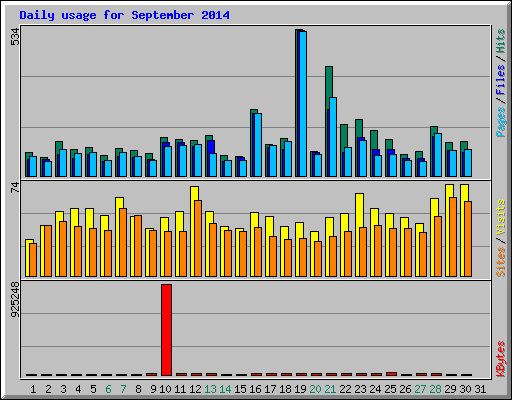Screen dimensions: 512x400
Task: Click the cyan pages bar for day 28
Action: point(438,155)
